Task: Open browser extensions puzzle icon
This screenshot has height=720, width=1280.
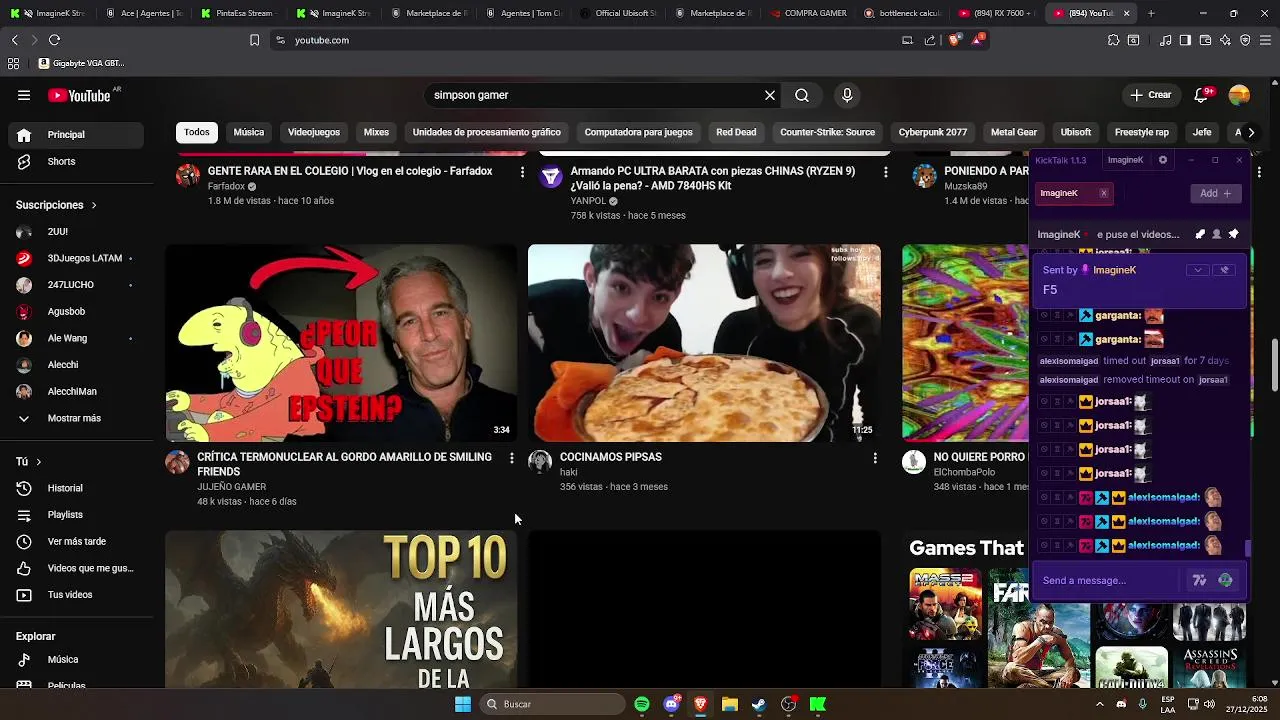Action: [1113, 40]
